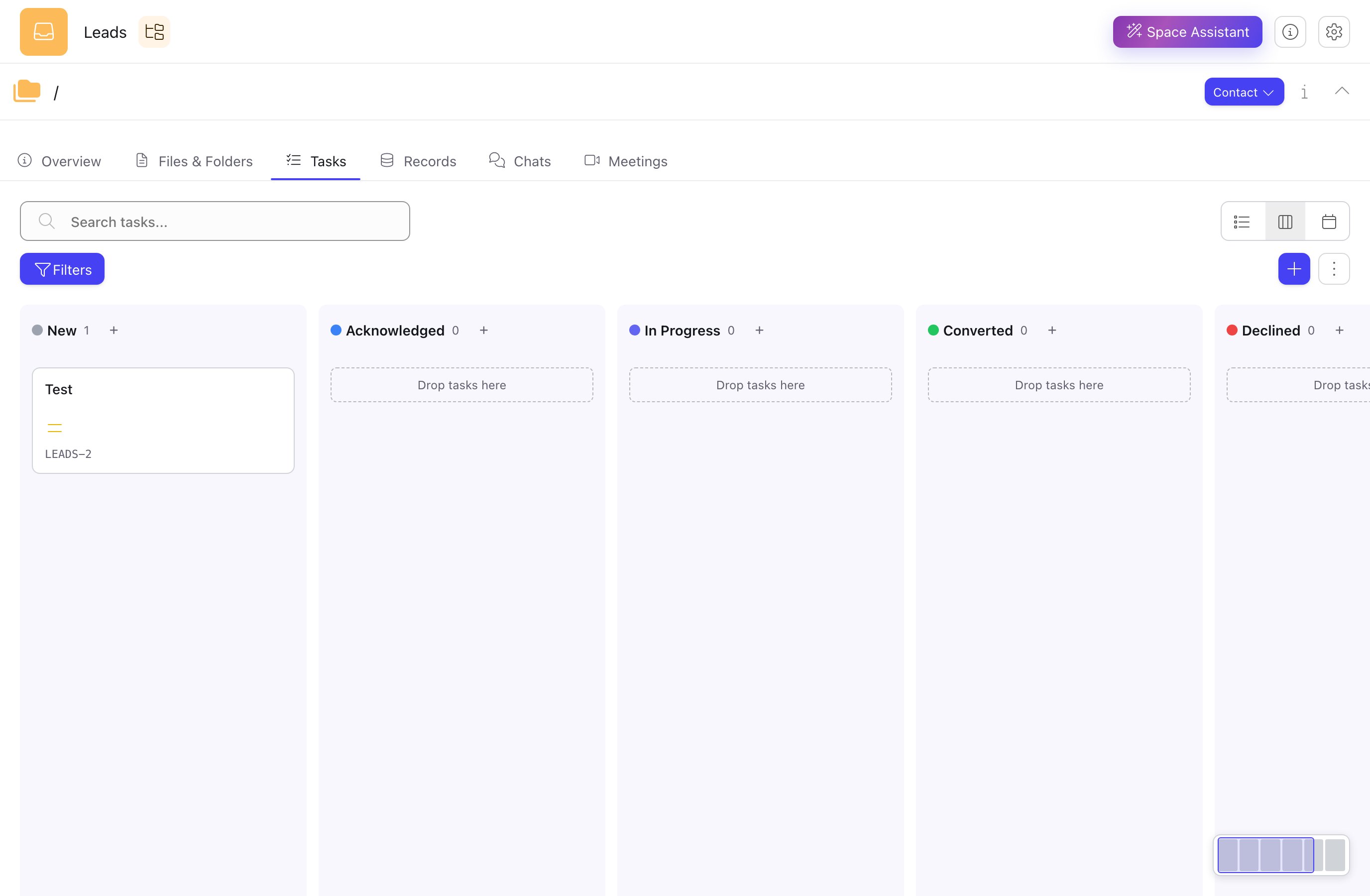Screen dimensions: 1370x896
Task: Open the Test task card
Action: coord(163,421)
